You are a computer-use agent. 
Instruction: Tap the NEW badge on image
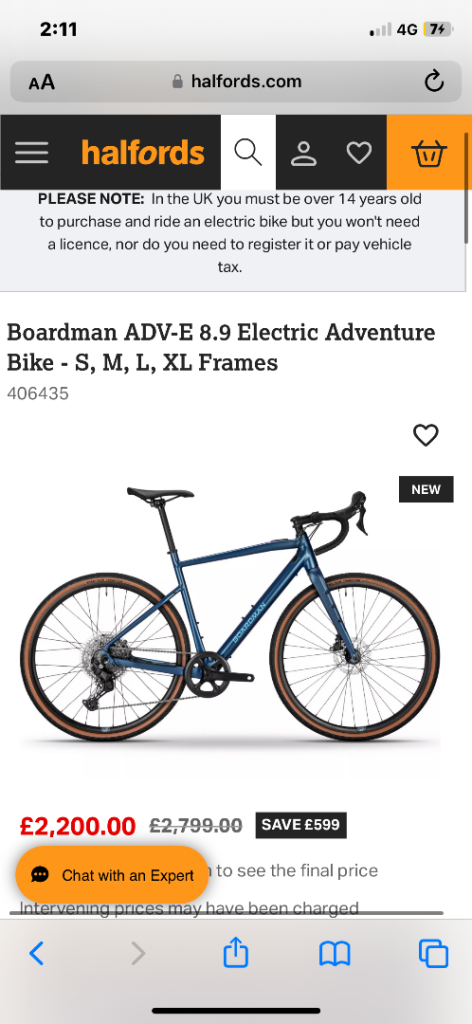coord(426,489)
